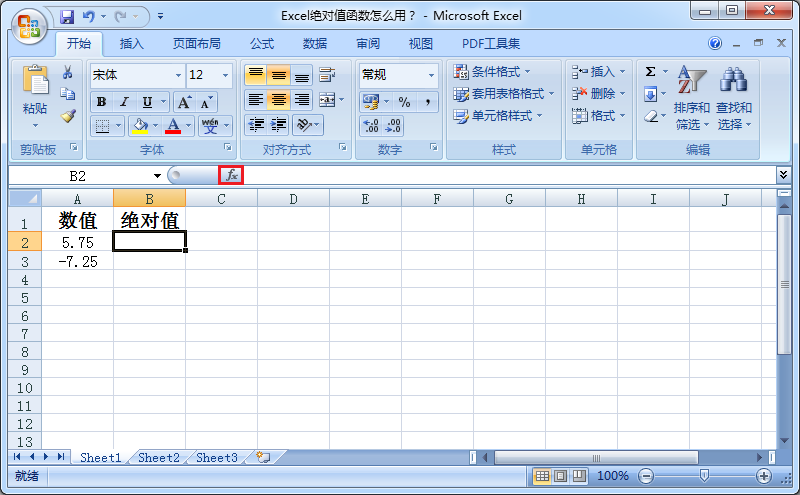This screenshot has width=800, height=495.
Task: Expand 单元格样式 cell styles menu
Action: click(497, 116)
